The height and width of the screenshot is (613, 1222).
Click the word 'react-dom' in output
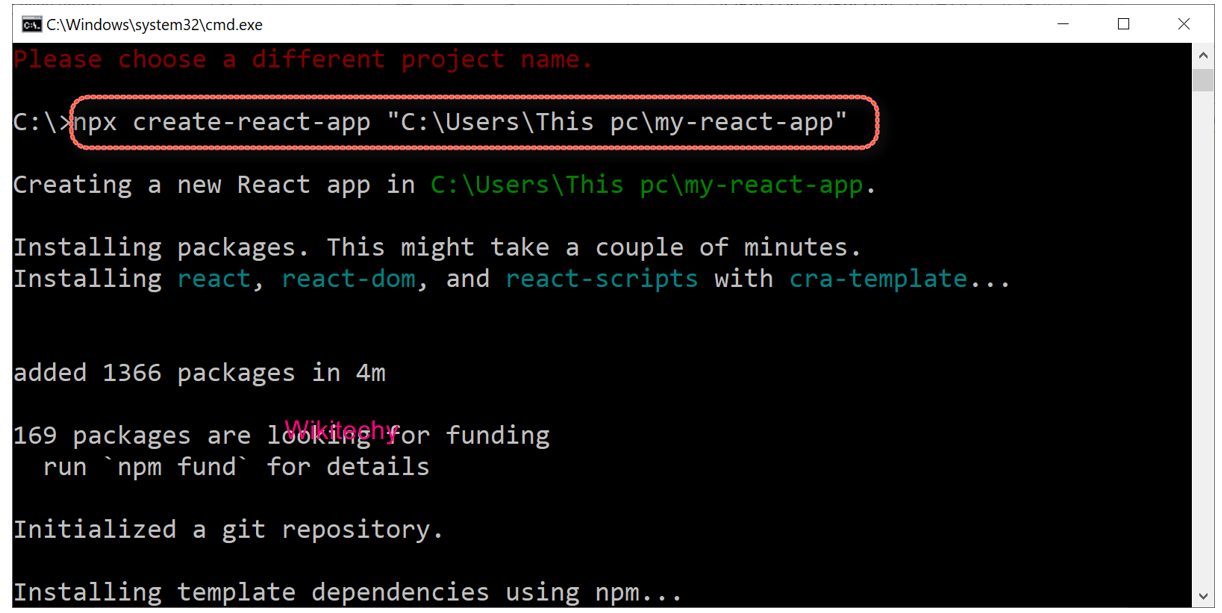coord(348,278)
